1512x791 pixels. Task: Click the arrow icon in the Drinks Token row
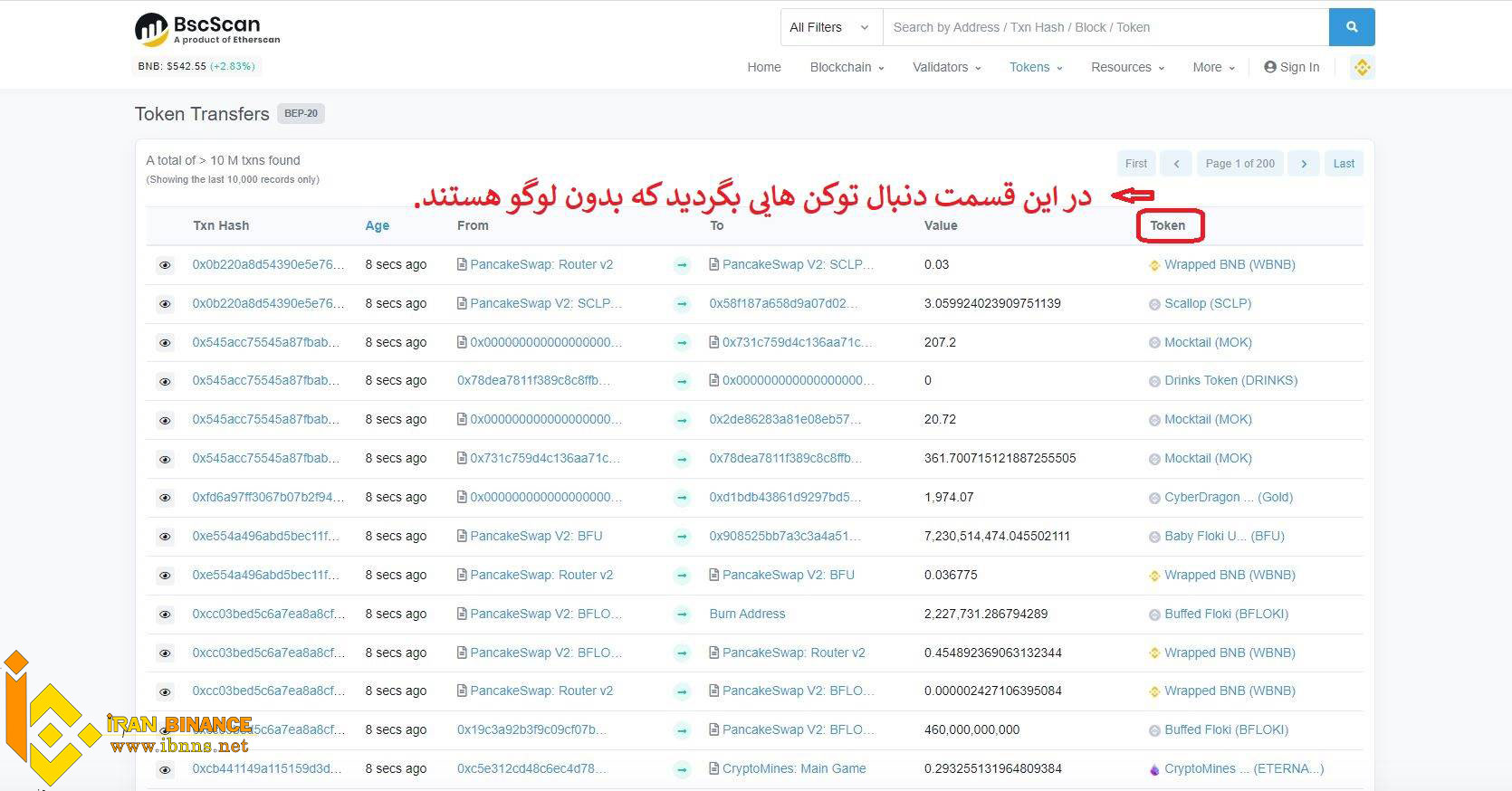coord(682,382)
